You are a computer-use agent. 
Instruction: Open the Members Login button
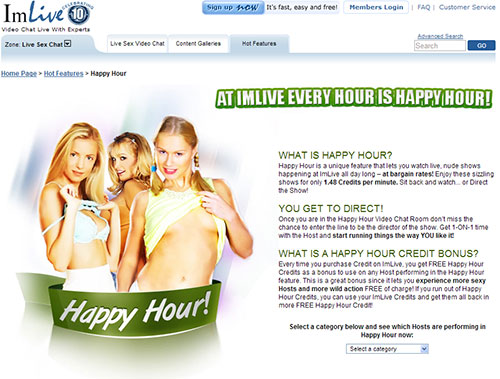click(x=376, y=7)
